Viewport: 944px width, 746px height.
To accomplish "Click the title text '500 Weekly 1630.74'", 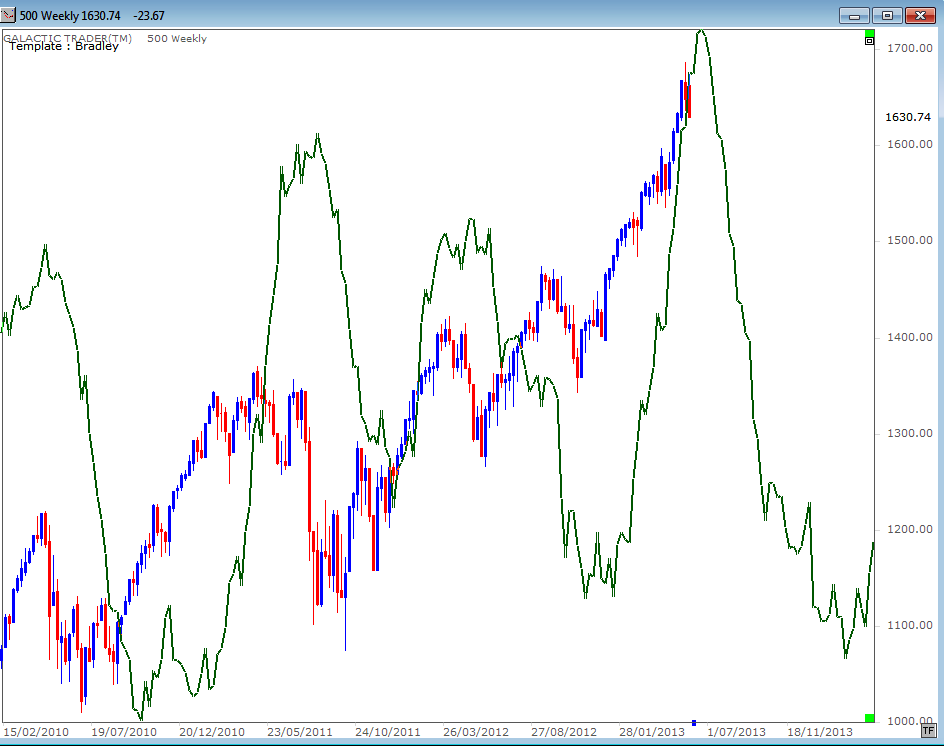I will point(70,16).
